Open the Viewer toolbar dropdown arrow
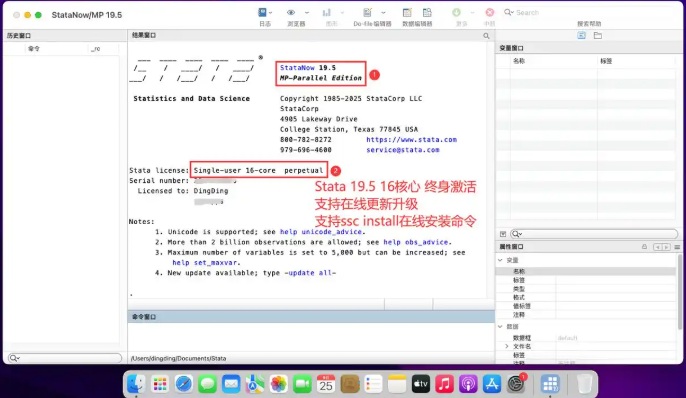The image size is (686, 398). [307, 13]
